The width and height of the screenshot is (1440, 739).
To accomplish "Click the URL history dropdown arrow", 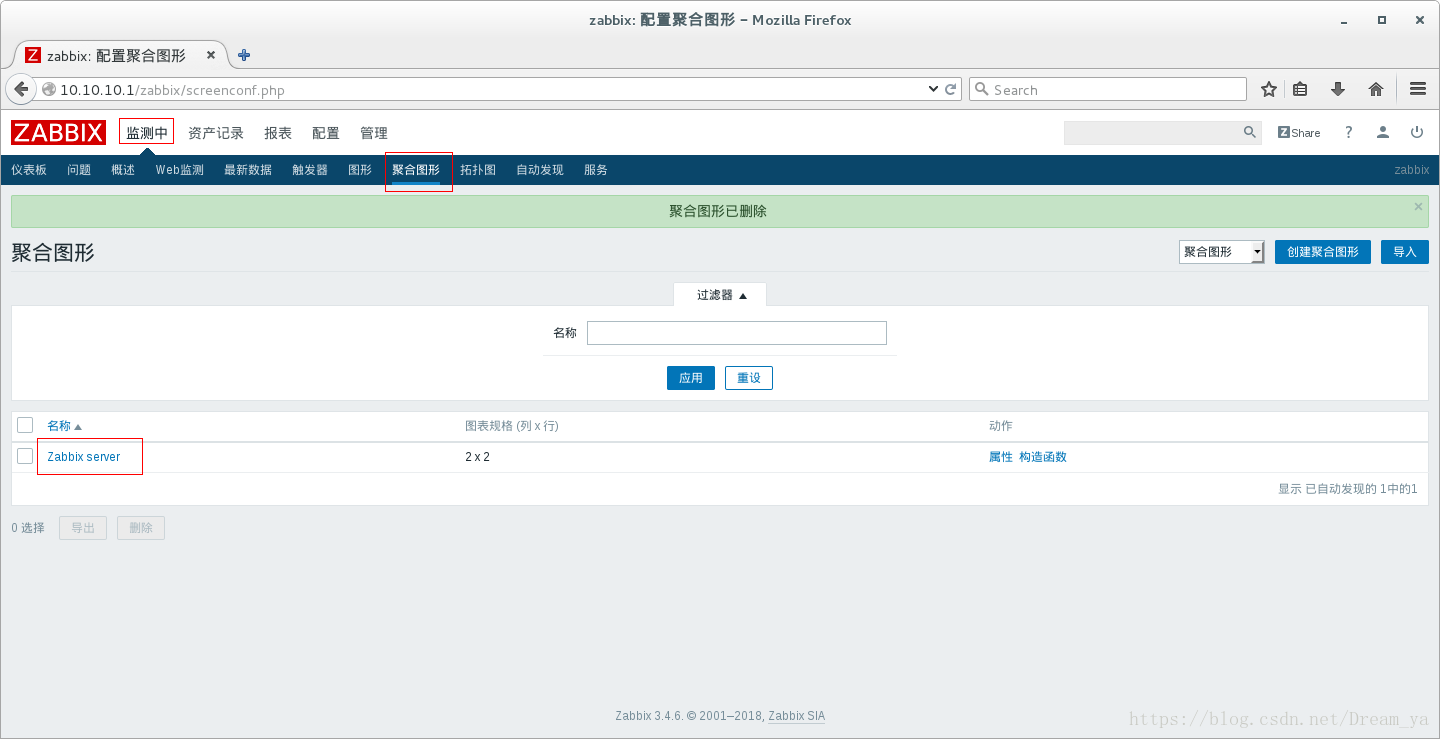I will 934,89.
